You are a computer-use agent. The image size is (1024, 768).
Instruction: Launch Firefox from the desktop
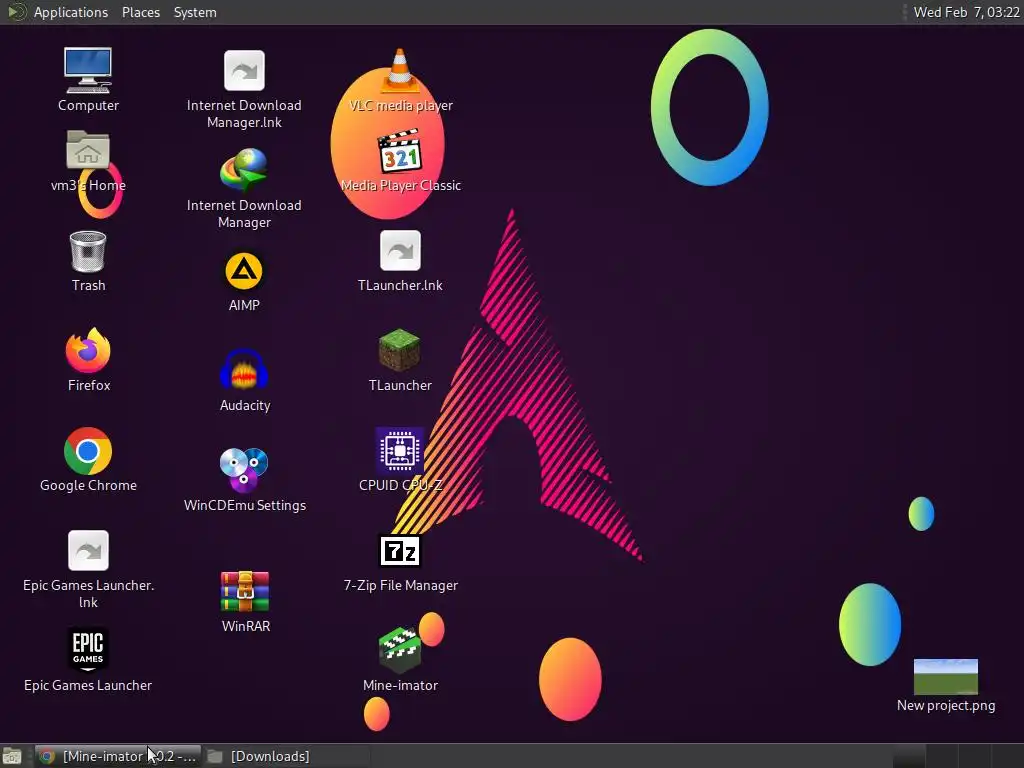(88, 351)
